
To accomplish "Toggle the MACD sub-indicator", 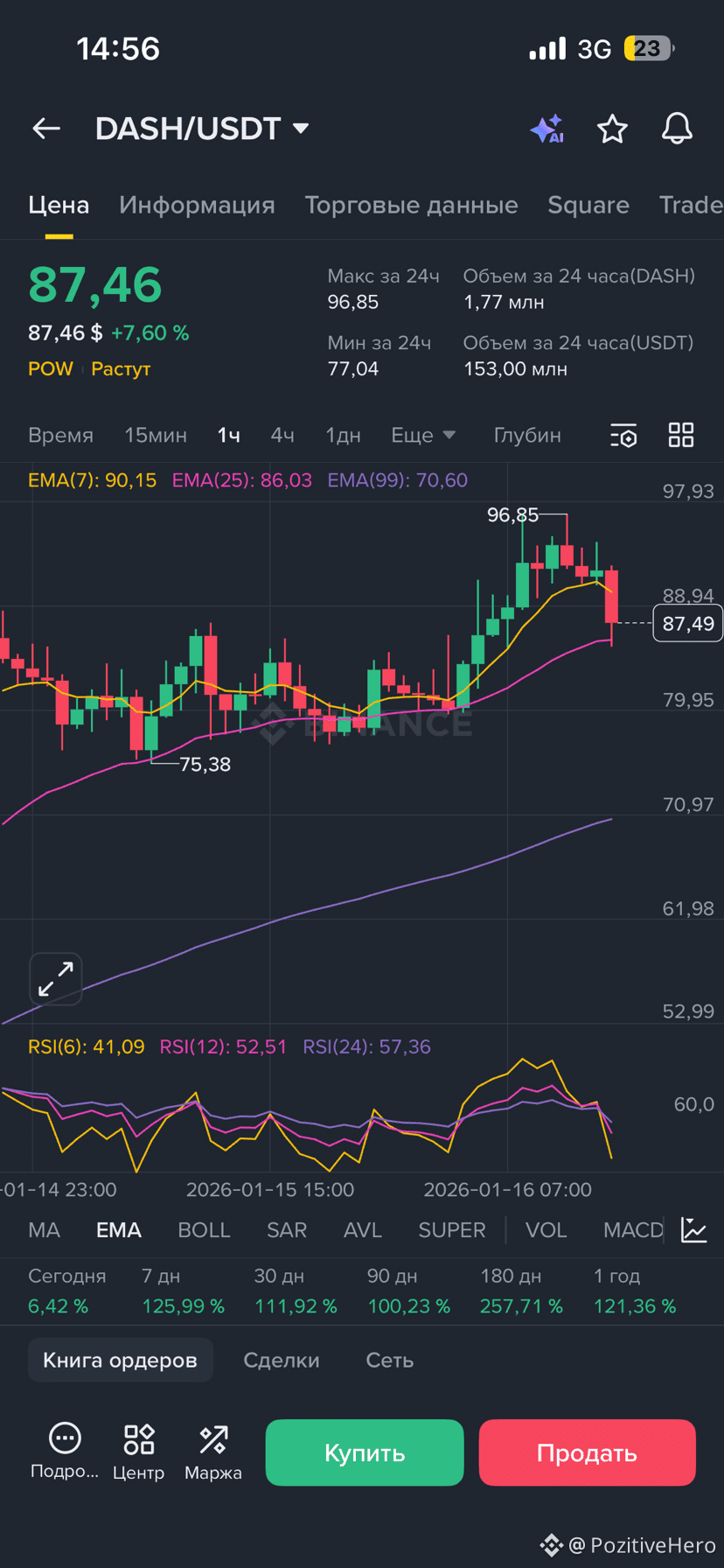I will [633, 1229].
